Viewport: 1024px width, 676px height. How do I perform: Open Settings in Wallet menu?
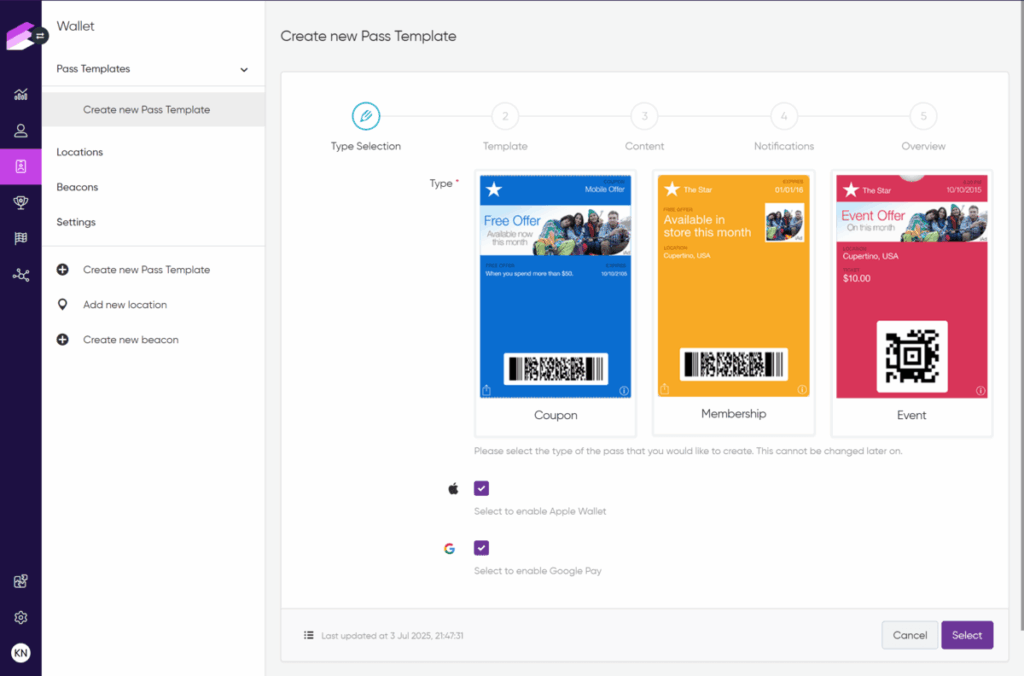coord(76,222)
